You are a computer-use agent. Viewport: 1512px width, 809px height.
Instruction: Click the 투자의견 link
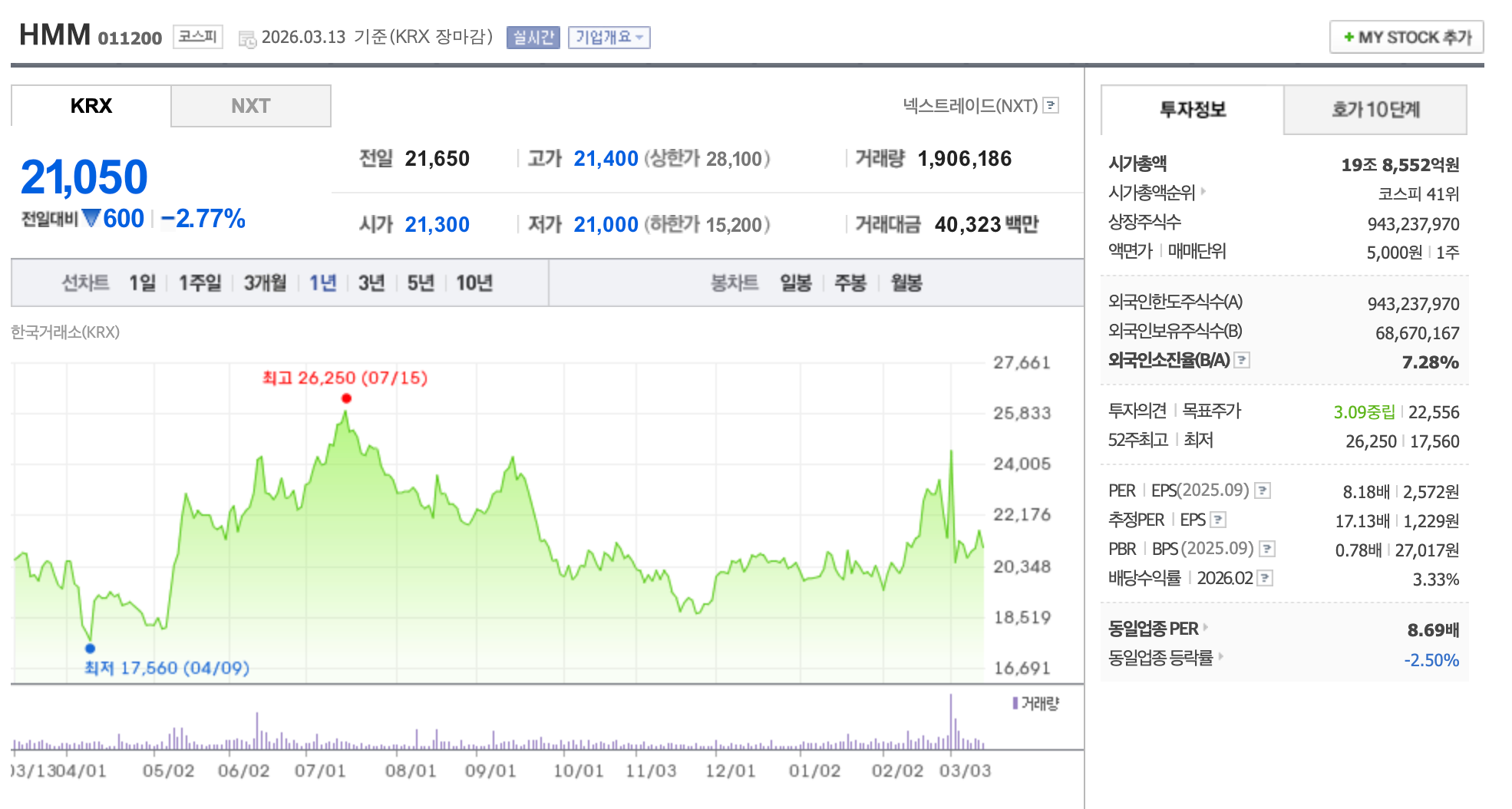click(1137, 411)
